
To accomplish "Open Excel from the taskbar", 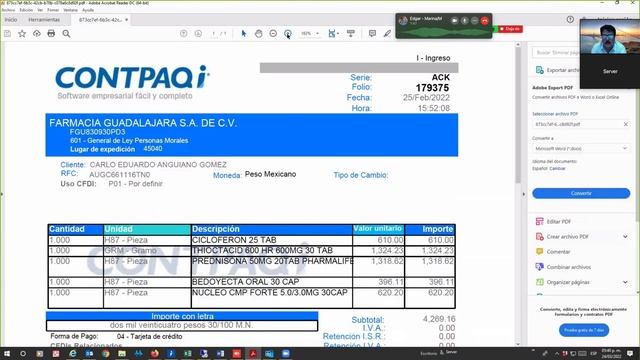I will 187,353.
